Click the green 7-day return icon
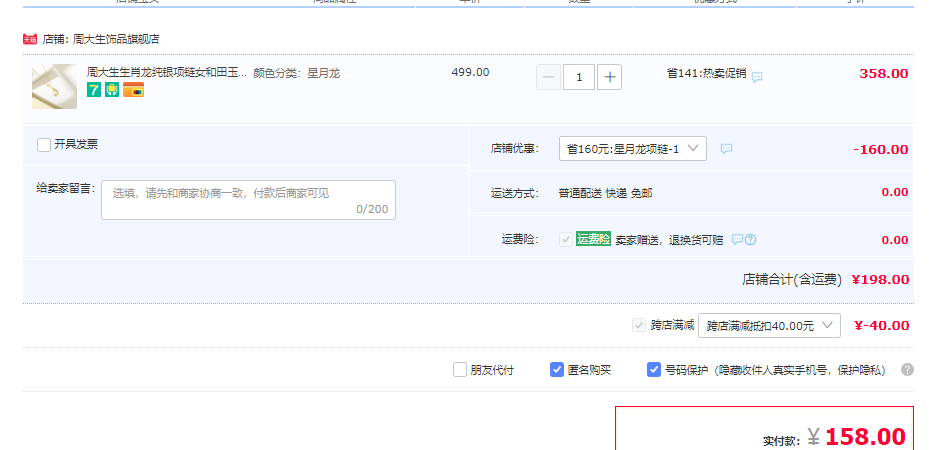The width and height of the screenshot is (945, 450). 94,90
